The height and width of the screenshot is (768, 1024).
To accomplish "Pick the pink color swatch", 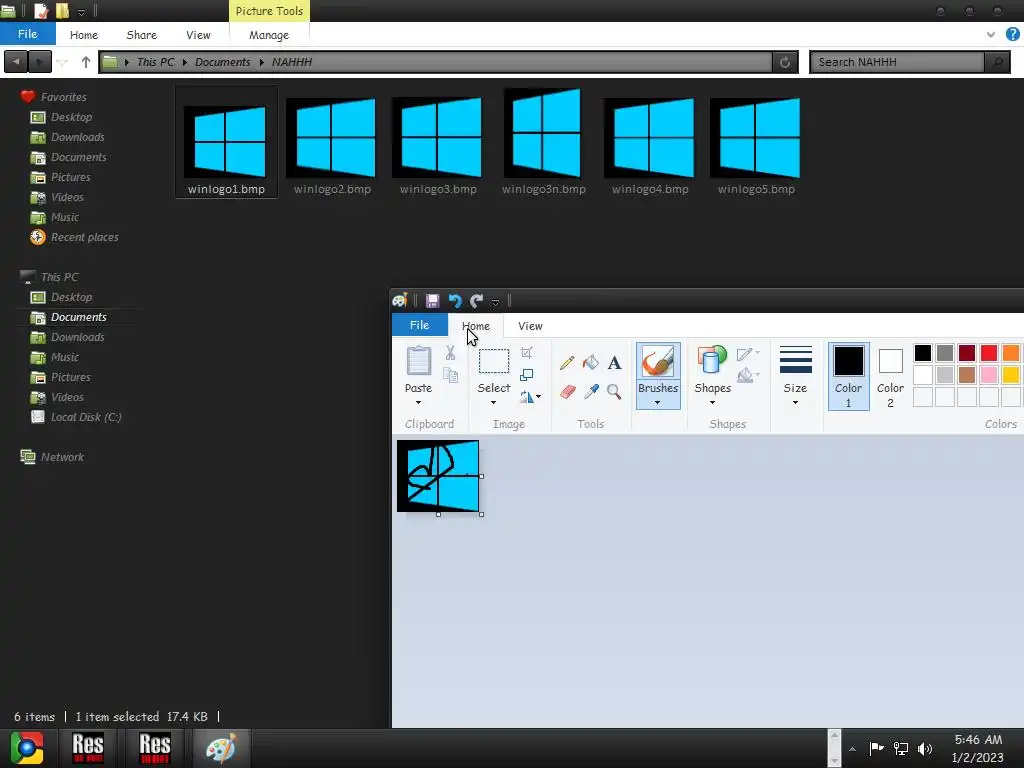I will click(x=989, y=375).
